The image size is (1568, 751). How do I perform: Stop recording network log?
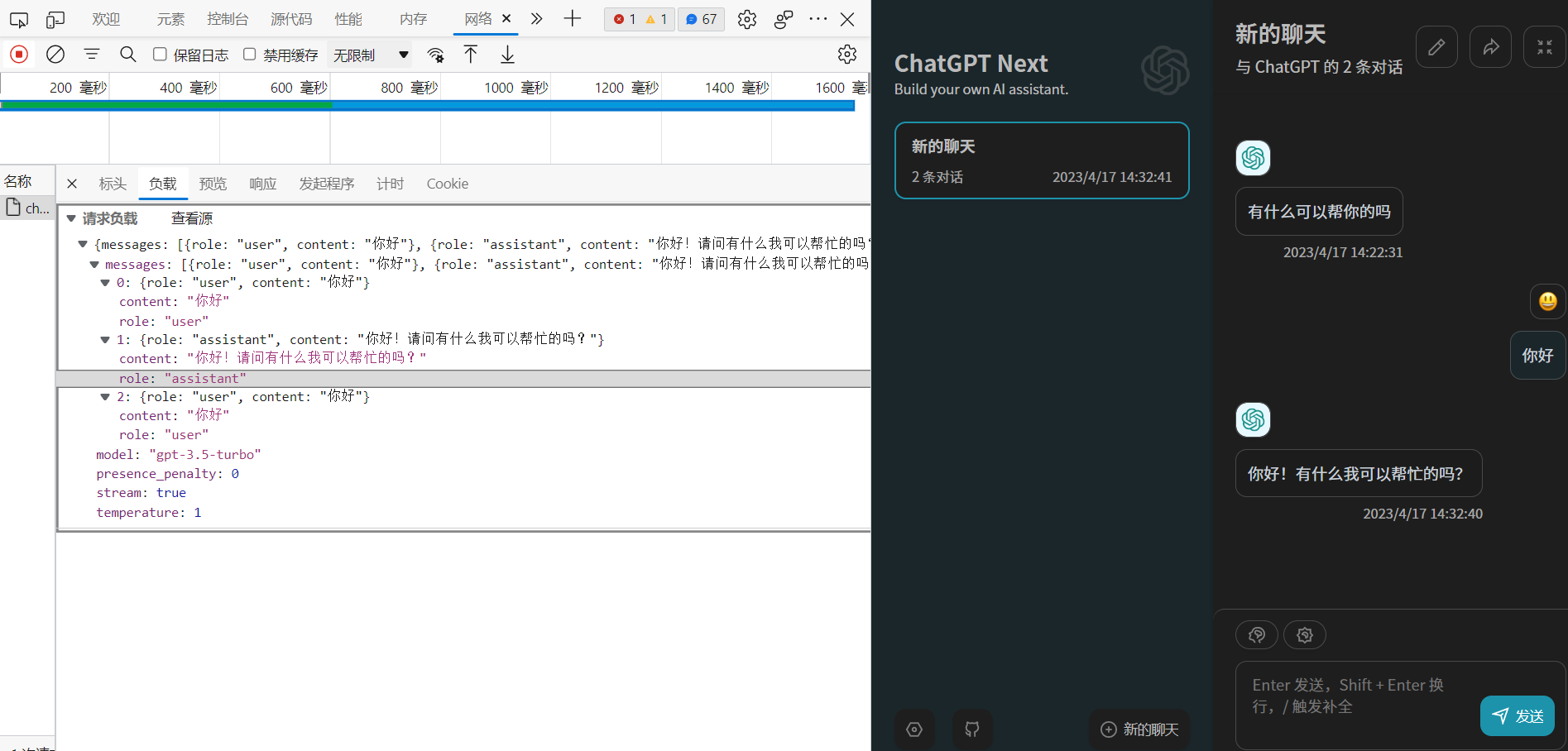point(19,55)
